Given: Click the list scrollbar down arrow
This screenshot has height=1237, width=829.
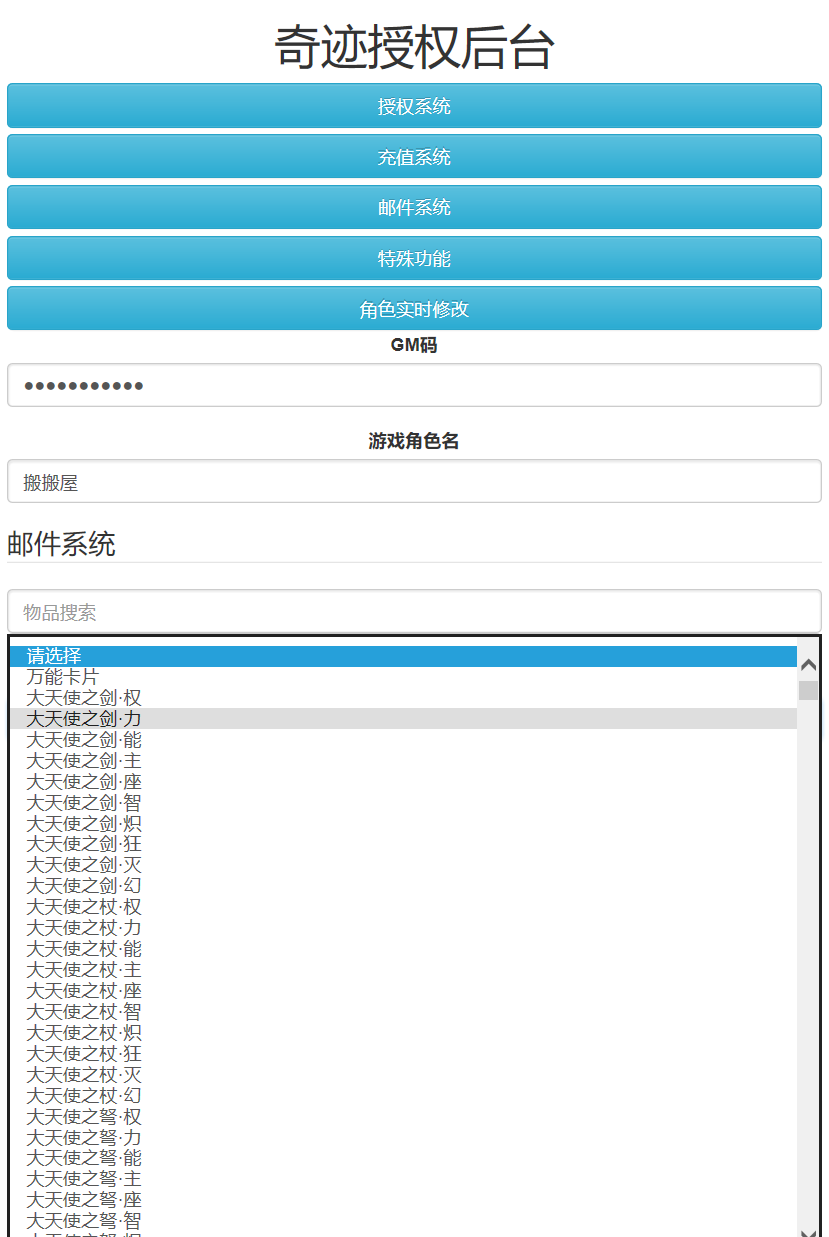Looking at the screenshot, I should point(808,1230).
